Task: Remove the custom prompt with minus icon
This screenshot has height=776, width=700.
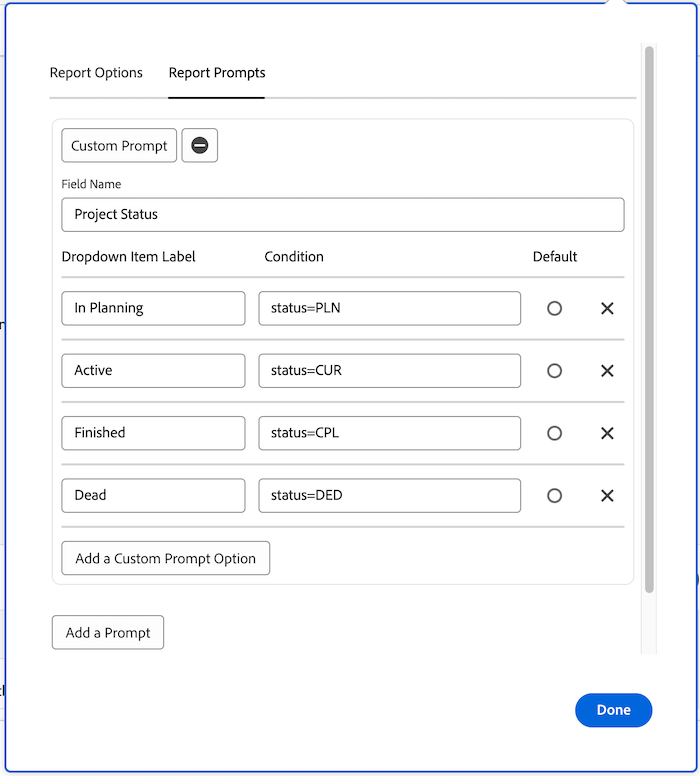Action: 199,146
